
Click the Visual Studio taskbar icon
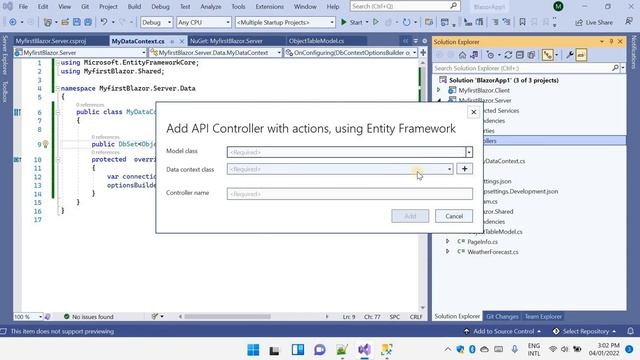(x=364, y=350)
